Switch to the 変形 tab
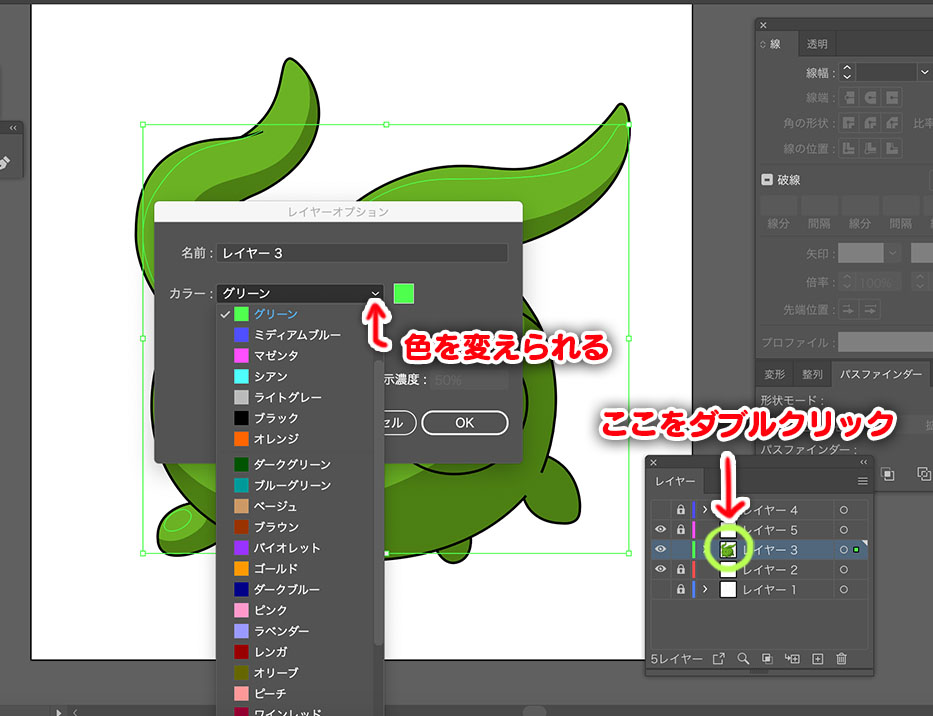This screenshot has width=933, height=716. [x=775, y=374]
